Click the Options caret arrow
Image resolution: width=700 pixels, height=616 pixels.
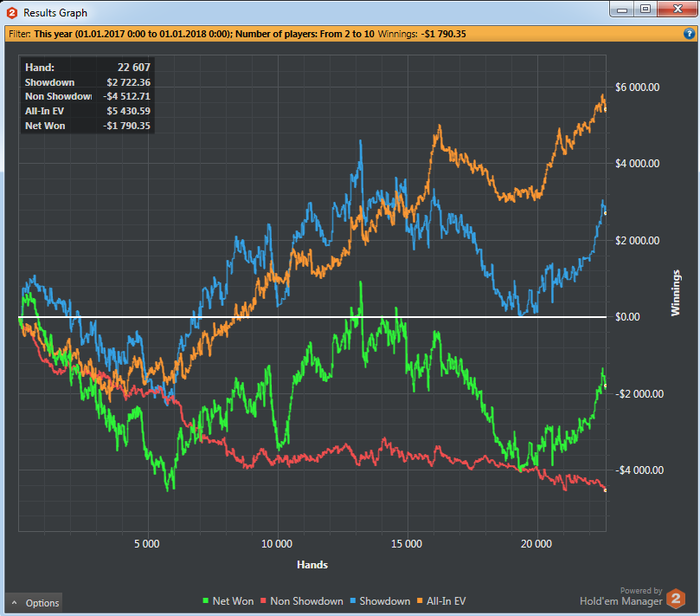14,603
